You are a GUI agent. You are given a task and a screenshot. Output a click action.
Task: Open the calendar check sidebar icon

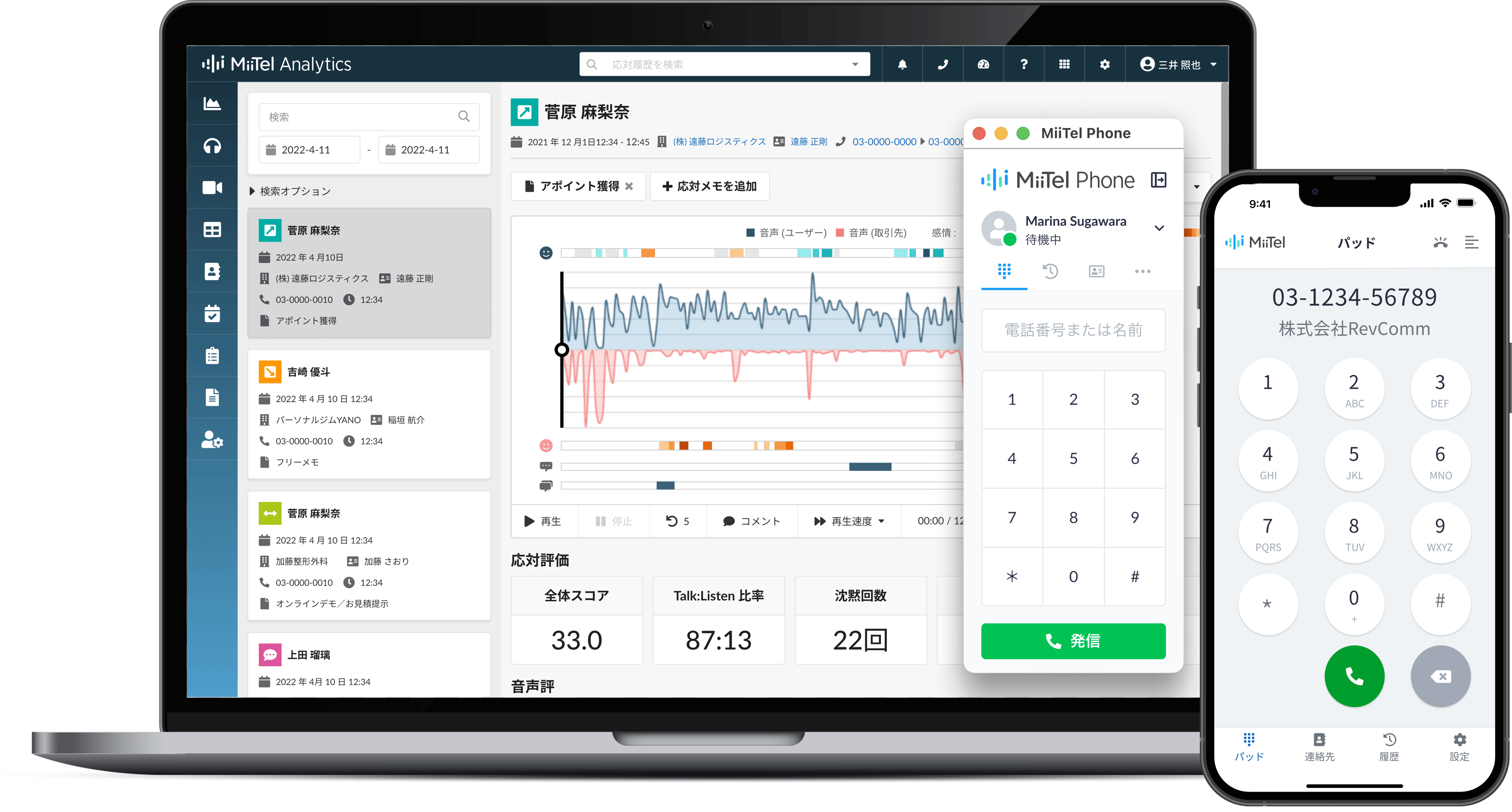[x=212, y=314]
